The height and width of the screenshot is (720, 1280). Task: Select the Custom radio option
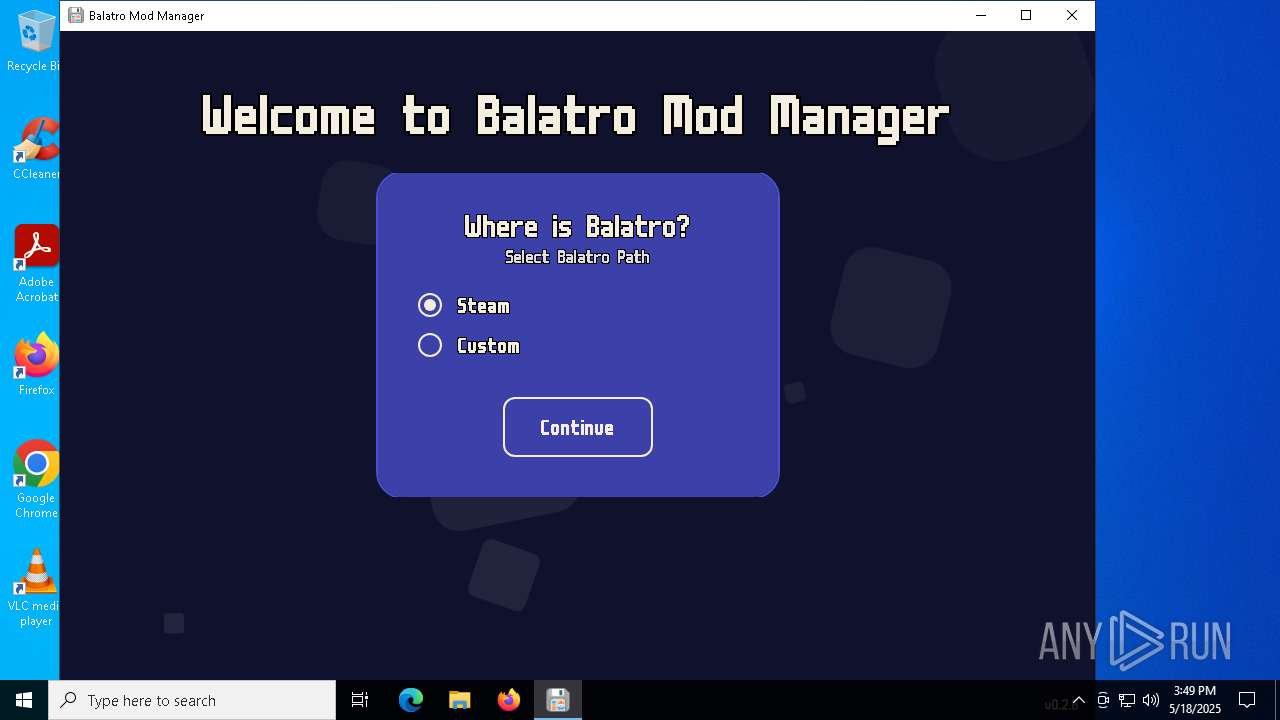tap(430, 345)
